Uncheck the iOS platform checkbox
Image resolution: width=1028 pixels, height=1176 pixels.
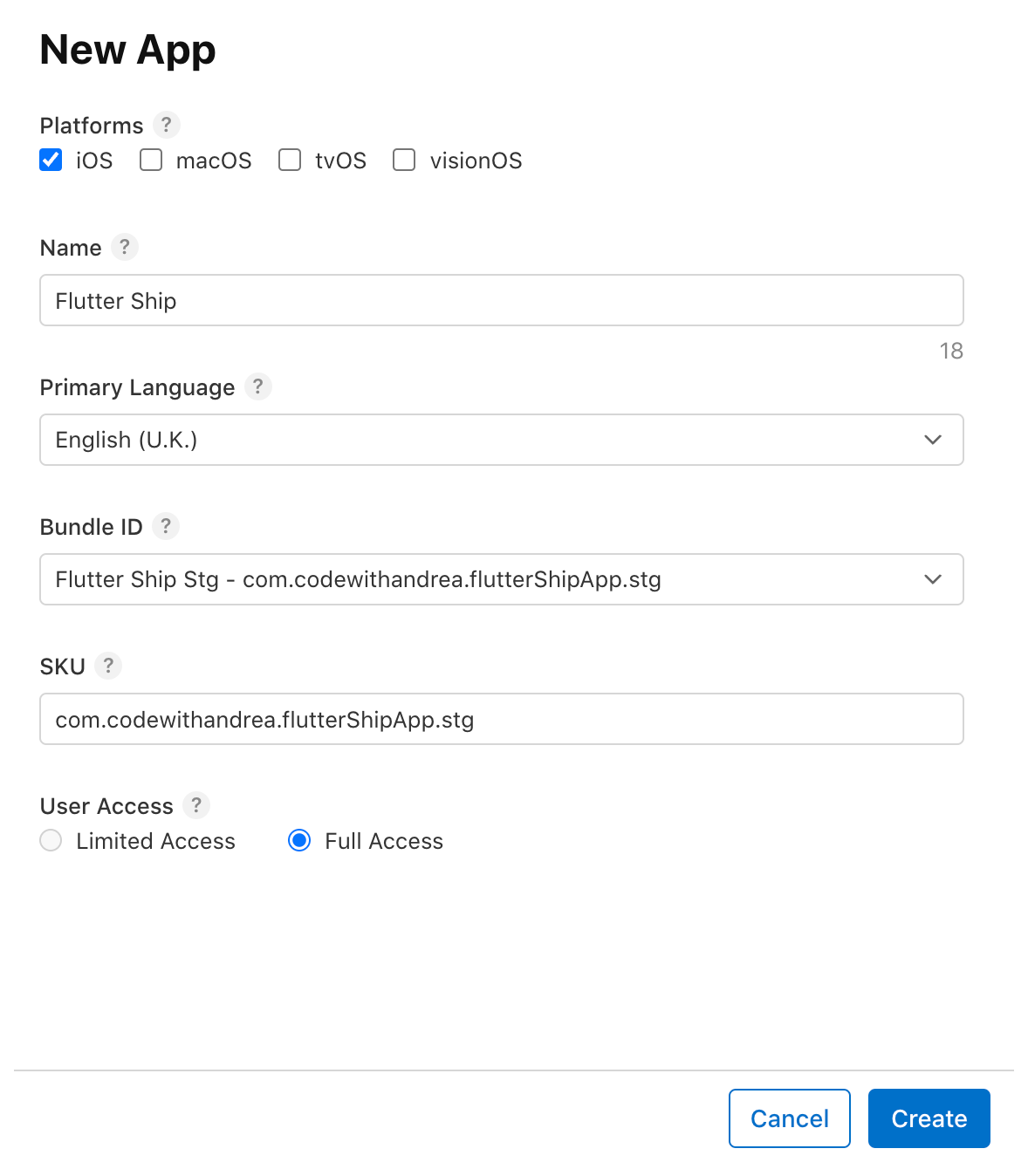(51, 160)
